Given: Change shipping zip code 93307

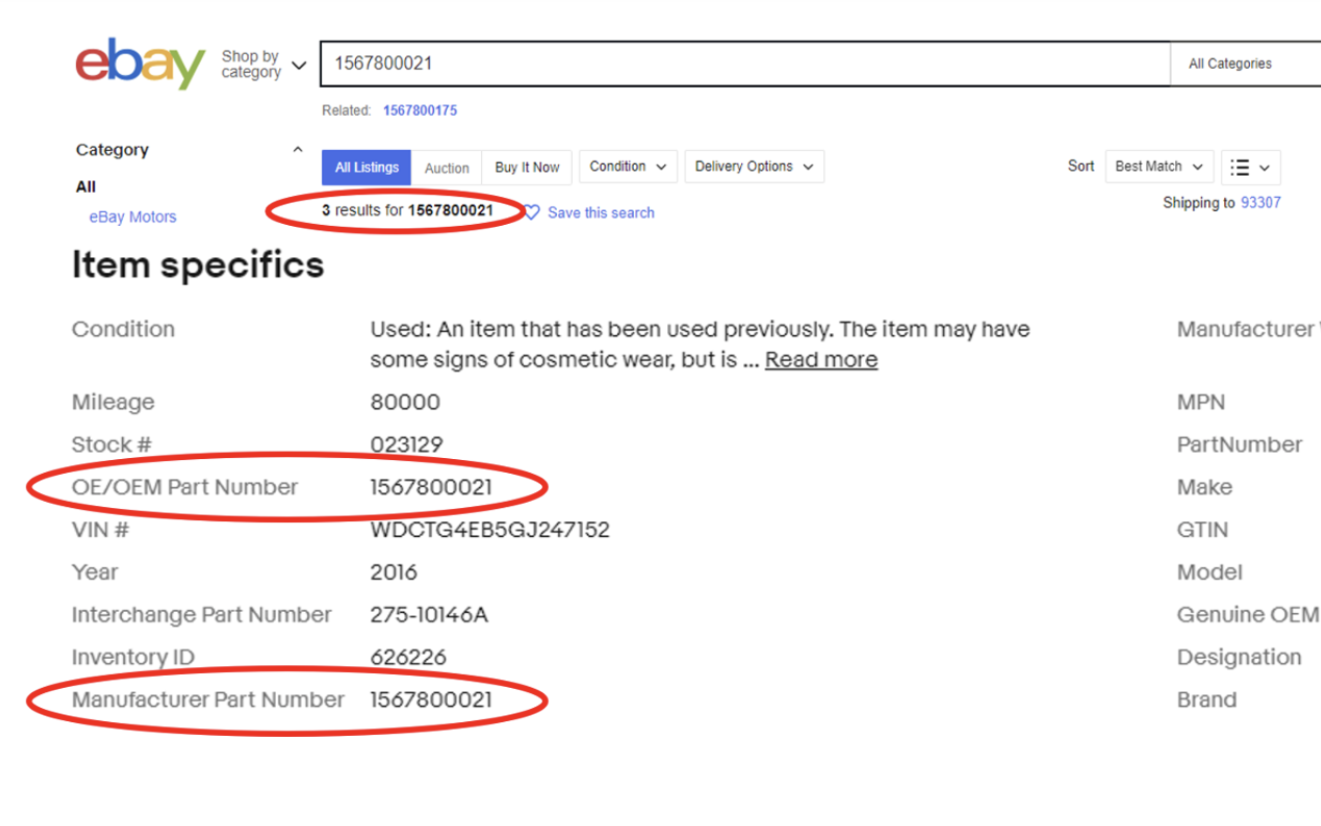Looking at the screenshot, I should [x=1261, y=203].
